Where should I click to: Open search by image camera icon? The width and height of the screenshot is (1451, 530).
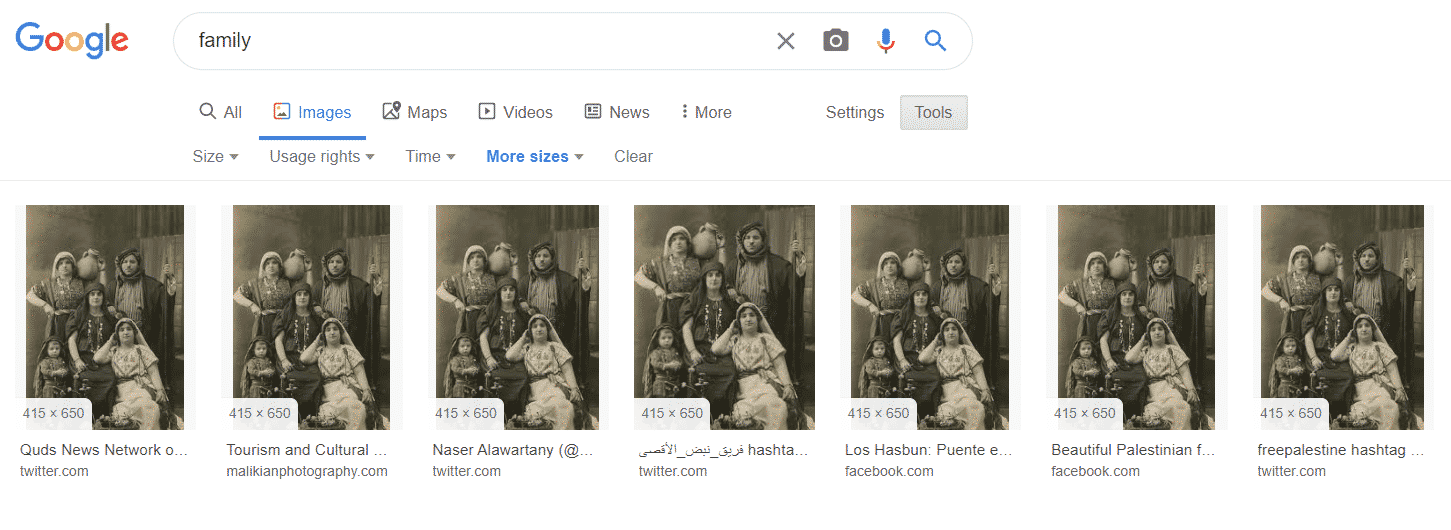[x=836, y=41]
